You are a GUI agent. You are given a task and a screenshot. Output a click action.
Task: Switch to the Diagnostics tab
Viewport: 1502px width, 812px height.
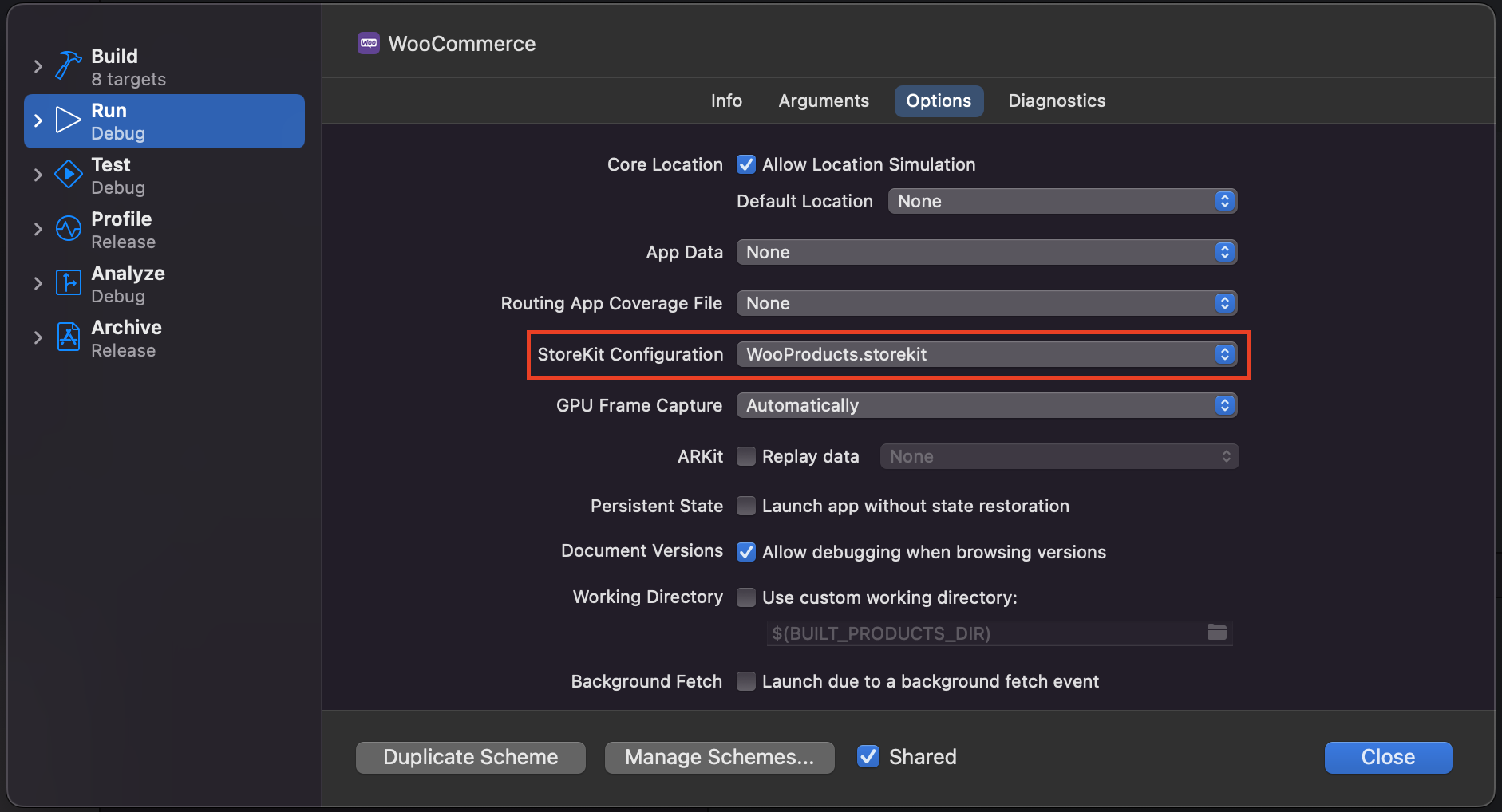(x=1057, y=101)
